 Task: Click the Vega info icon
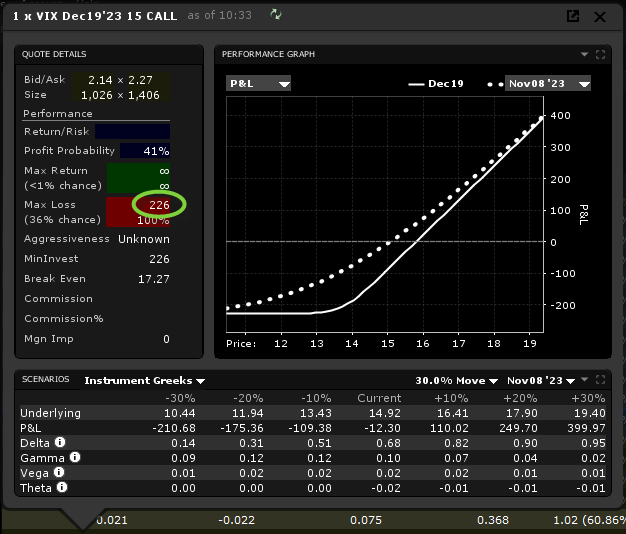click(x=59, y=472)
